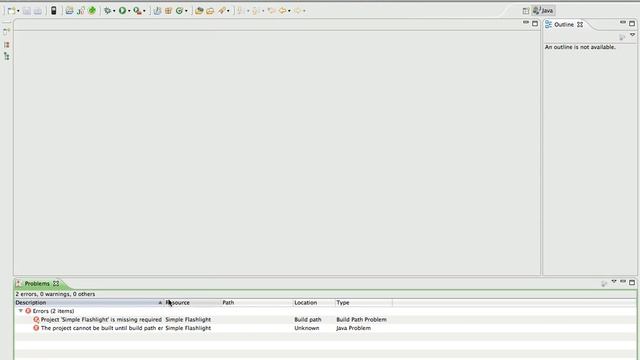Open the Outline view menu triangle
Viewport: 640px width, 360px height.
(x=632, y=35)
